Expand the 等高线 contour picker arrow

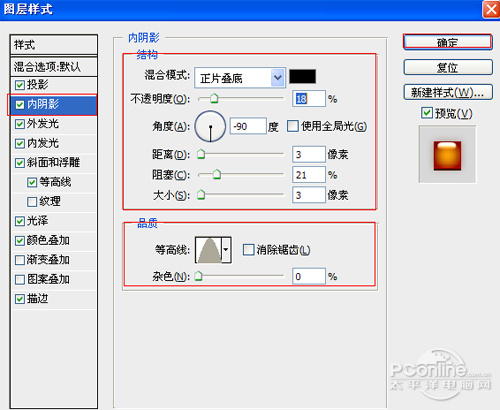[226, 250]
